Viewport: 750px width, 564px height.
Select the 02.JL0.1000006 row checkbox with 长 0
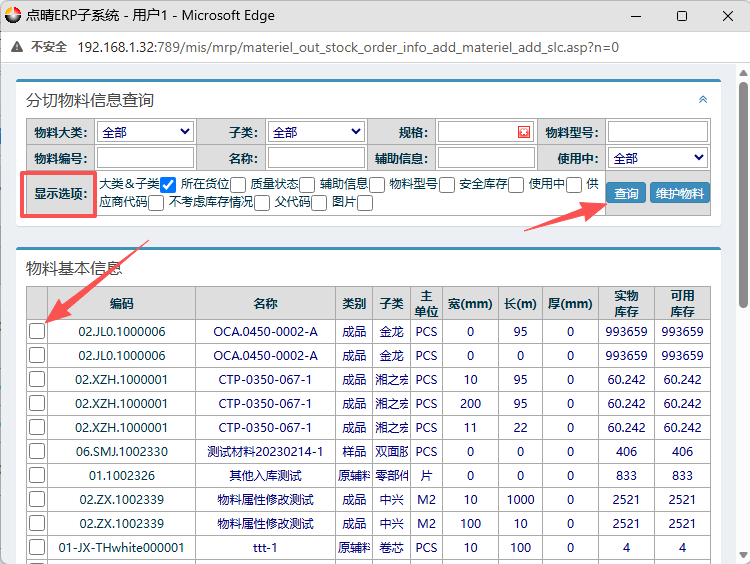pyautogui.click(x=37, y=355)
